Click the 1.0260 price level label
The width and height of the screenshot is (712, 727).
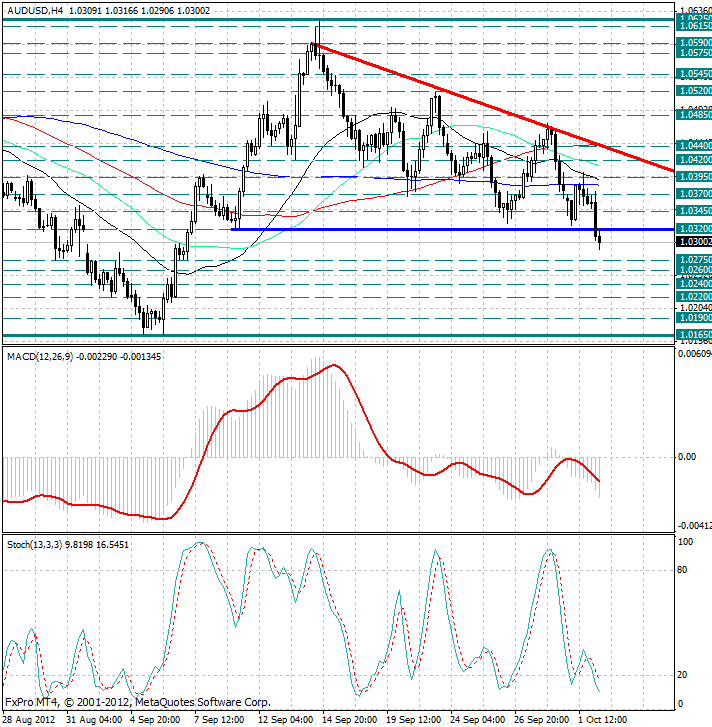coord(694,270)
